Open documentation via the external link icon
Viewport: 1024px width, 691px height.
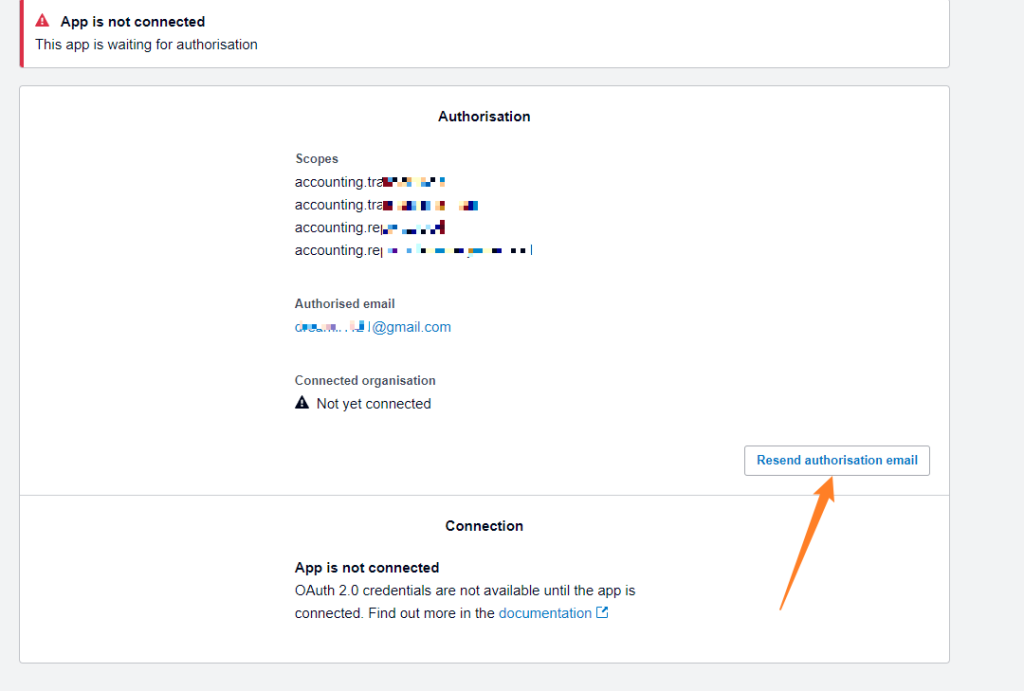pos(602,612)
